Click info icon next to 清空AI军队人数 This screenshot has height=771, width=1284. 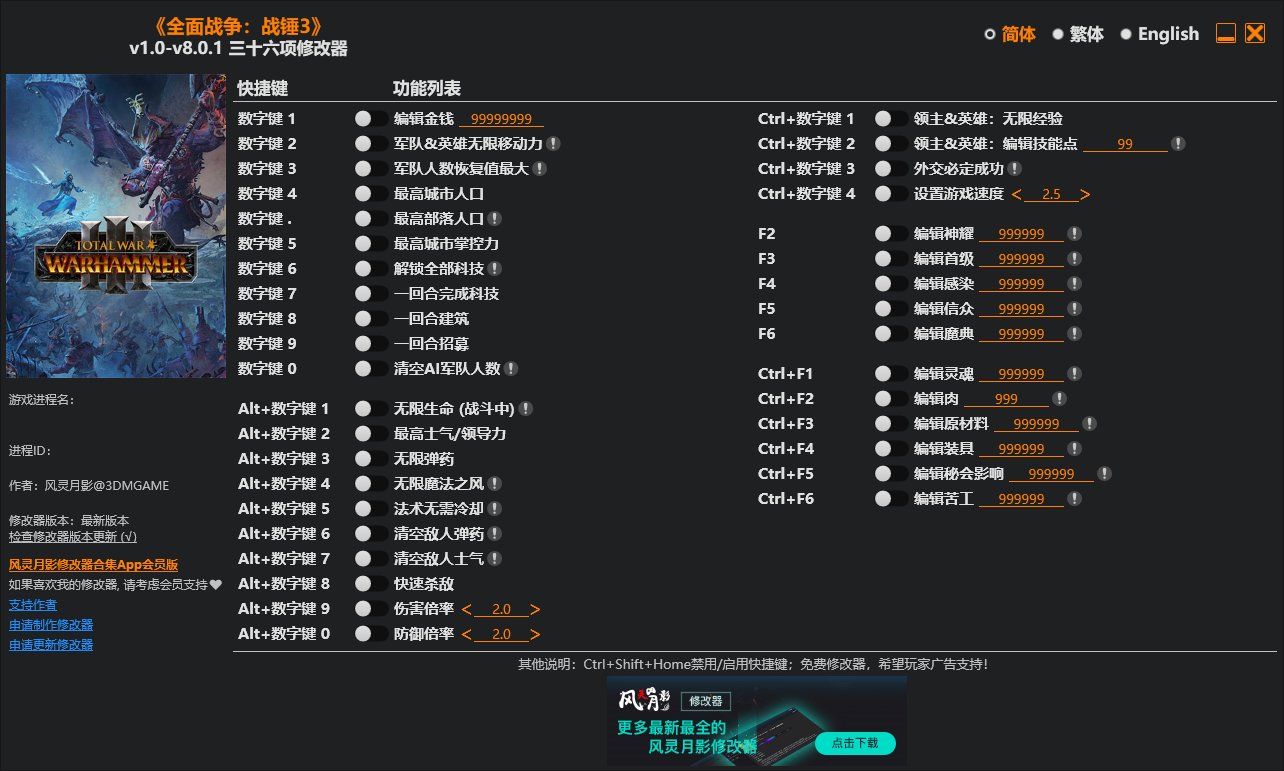(x=510, y=369)
